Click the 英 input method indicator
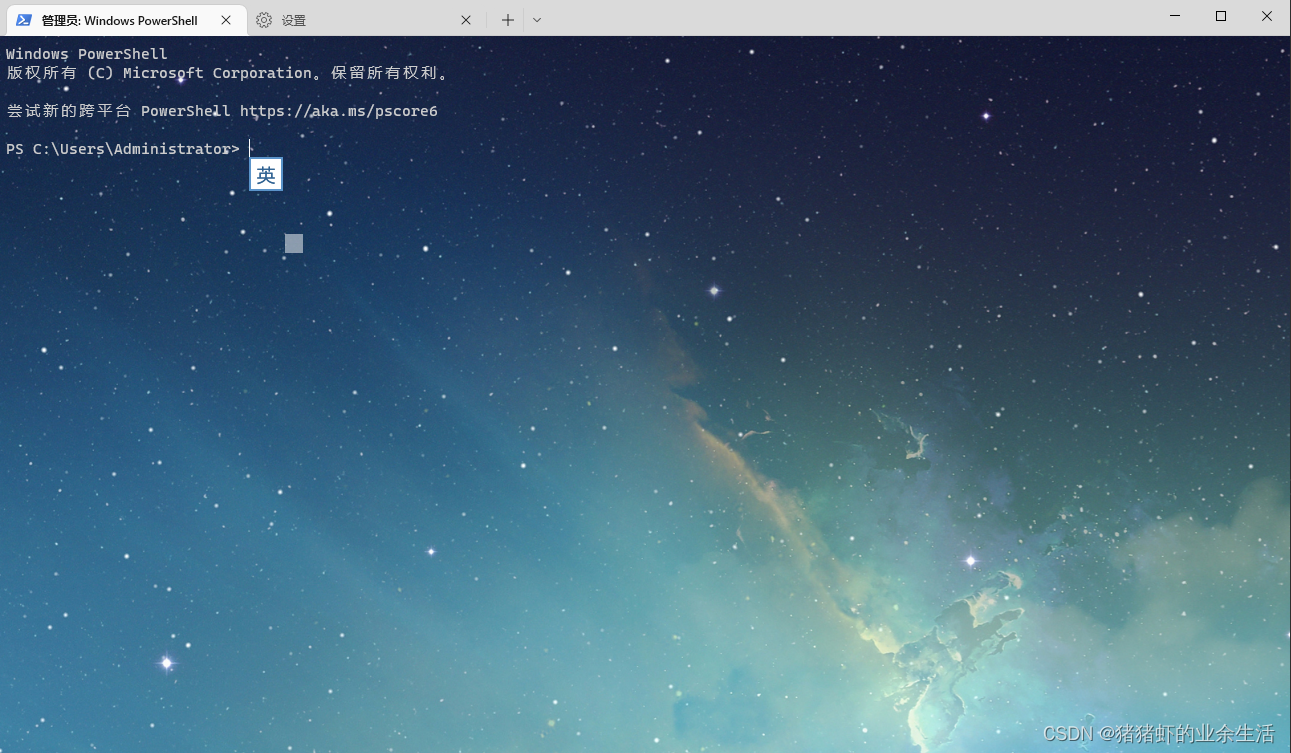Viewport: 1291px width, 753px height. (x=266, y=175)
